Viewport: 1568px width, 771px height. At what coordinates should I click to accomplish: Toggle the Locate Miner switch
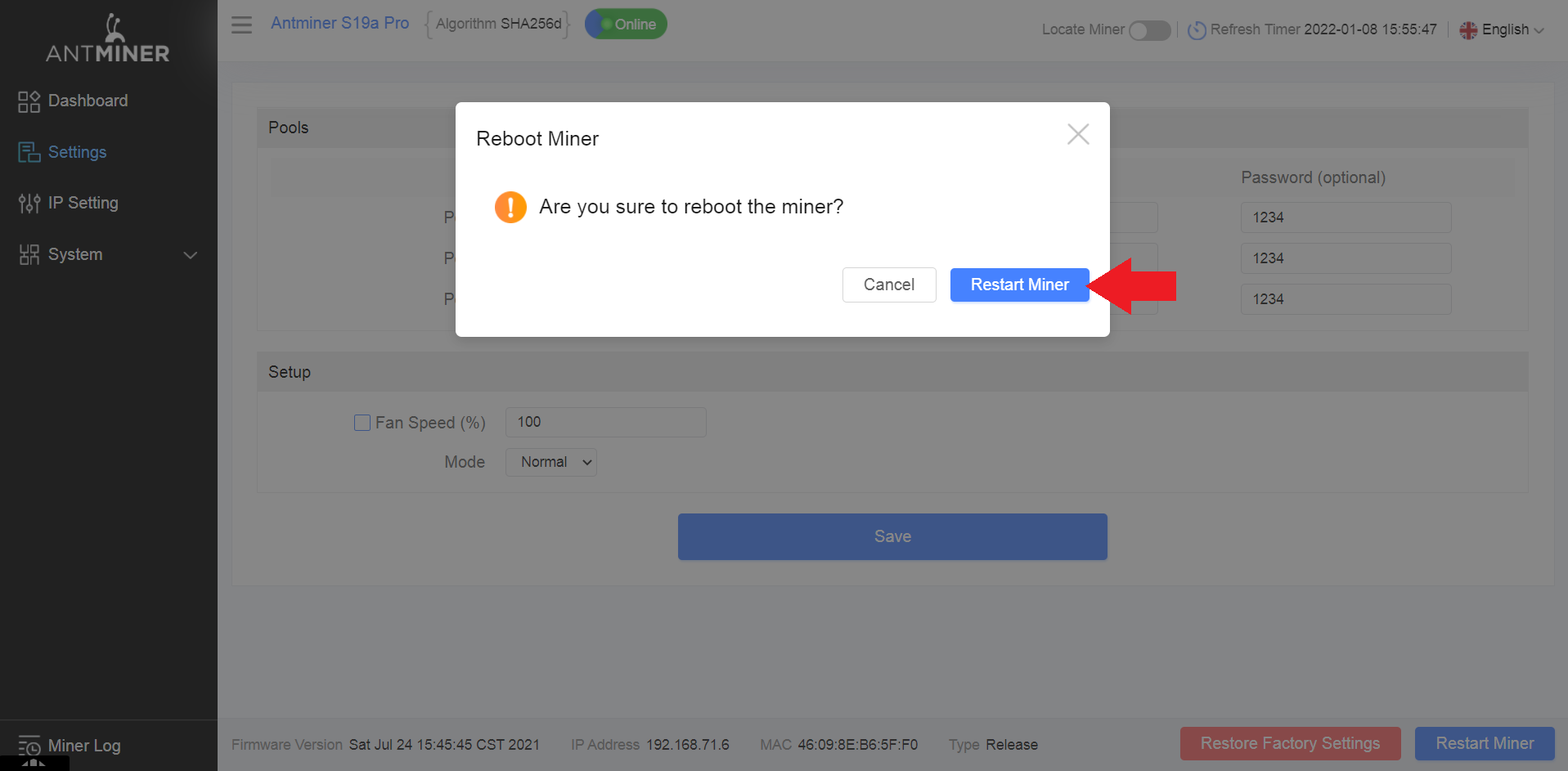point(1149,30)
